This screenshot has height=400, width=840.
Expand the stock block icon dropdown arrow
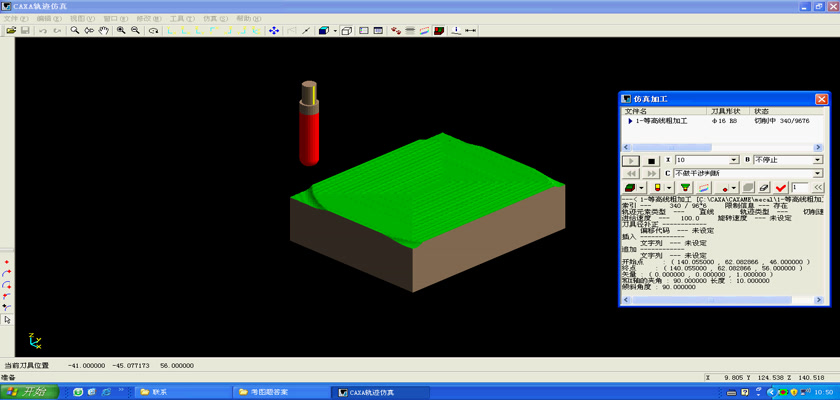coord(641,188)
